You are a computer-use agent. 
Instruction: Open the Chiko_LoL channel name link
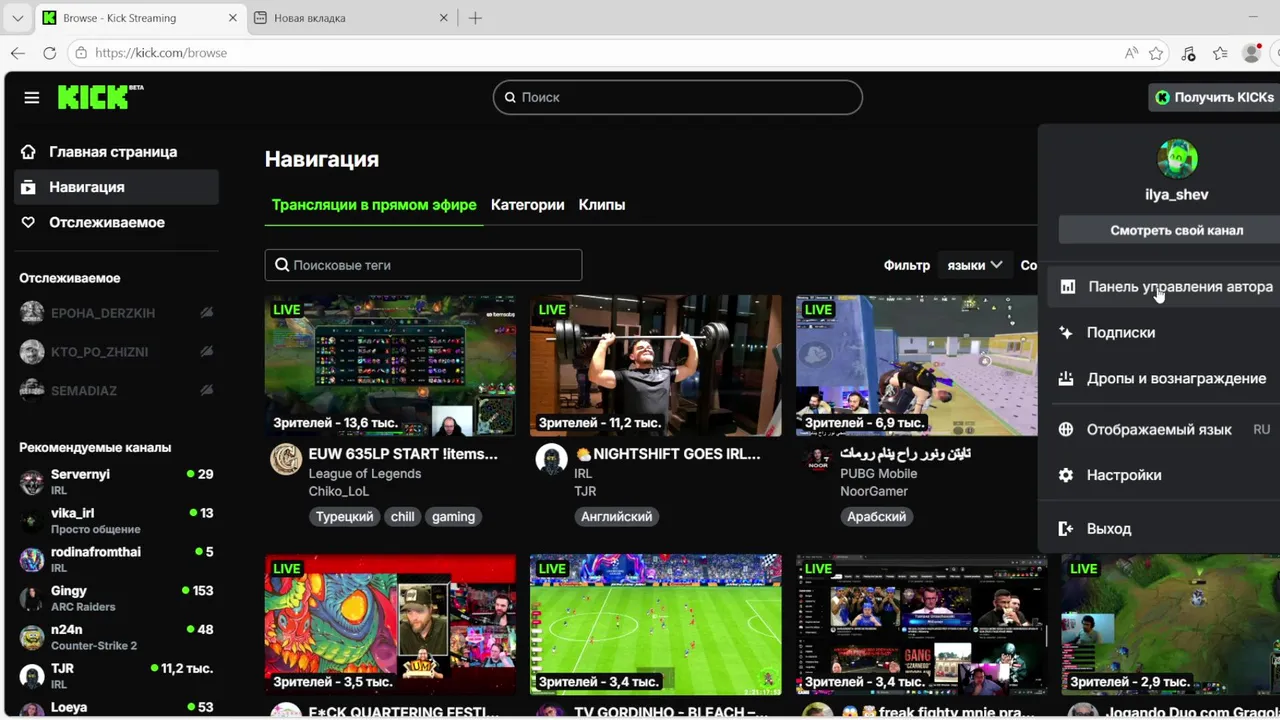338,491
